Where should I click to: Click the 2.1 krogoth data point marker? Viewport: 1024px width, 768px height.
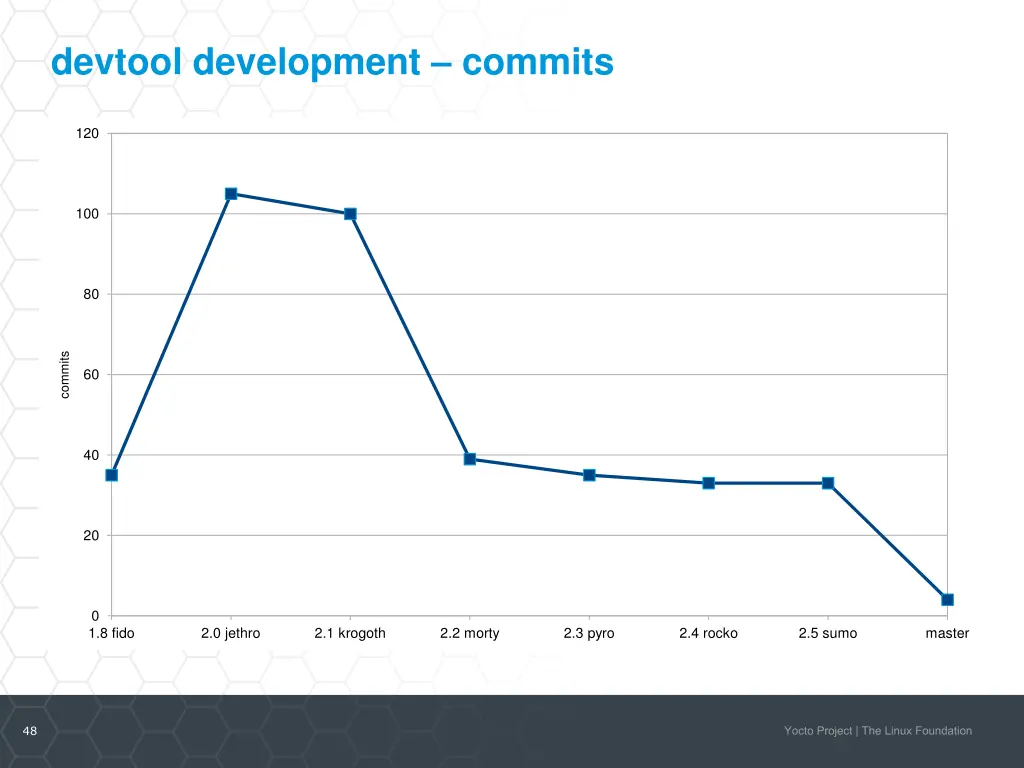click(x=350, y=214)
